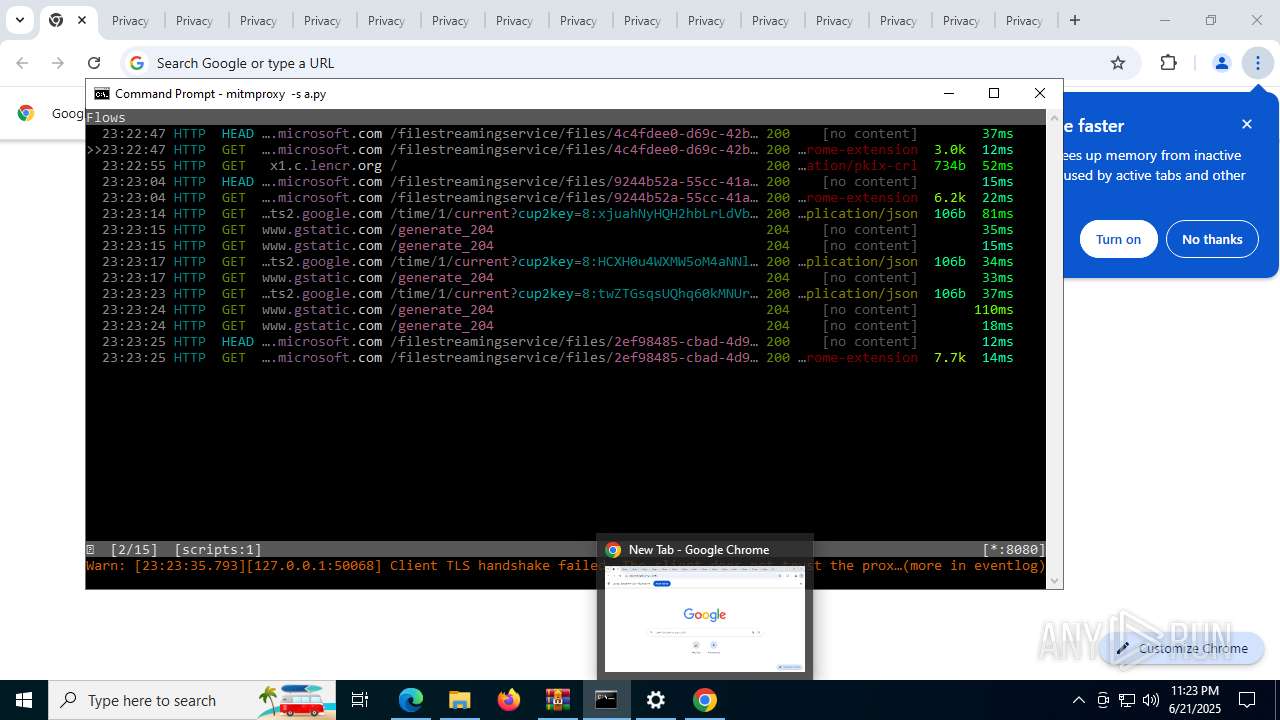The image size is (1280, 720).
Task: Open Chrome three-dot menu
Action: (x=1257, y=63)
